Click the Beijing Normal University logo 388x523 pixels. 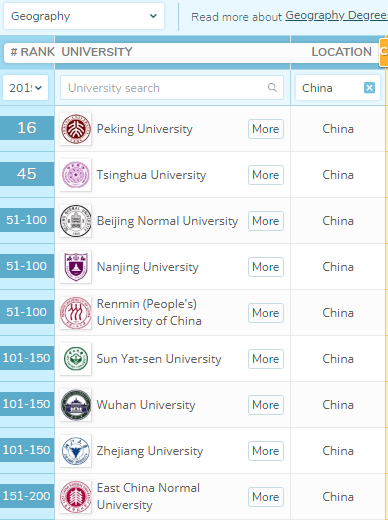click(x=76, y=221)
